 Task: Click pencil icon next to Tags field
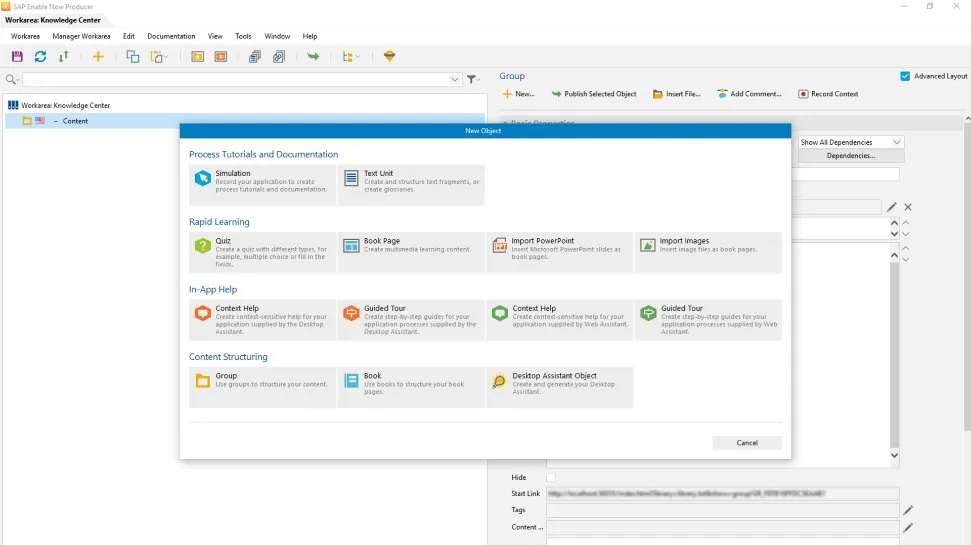(x=908, y=510)
